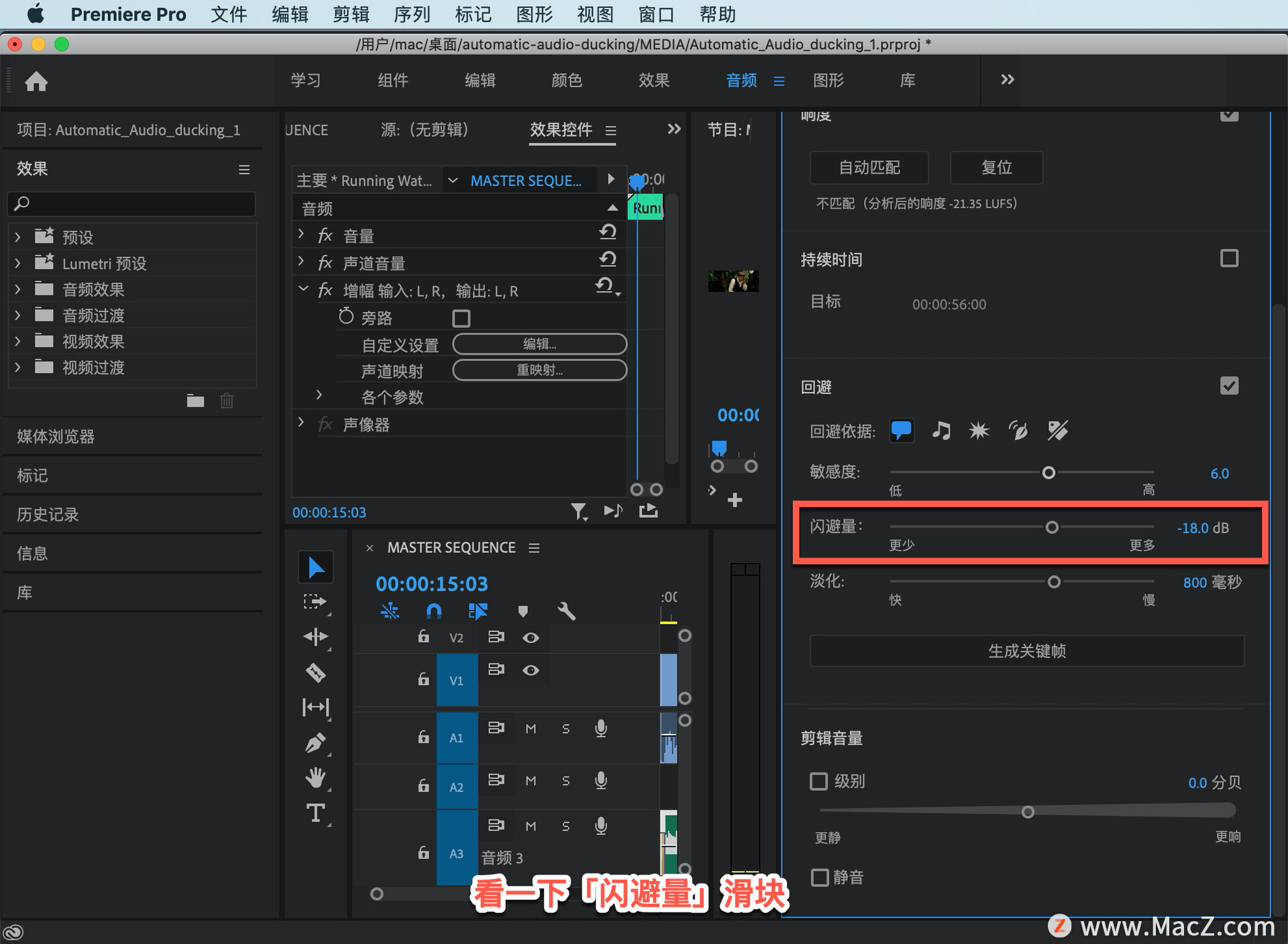1288x944 pixels.
Task: Toggle linked selection in timeline
Action: coord(478,611)
